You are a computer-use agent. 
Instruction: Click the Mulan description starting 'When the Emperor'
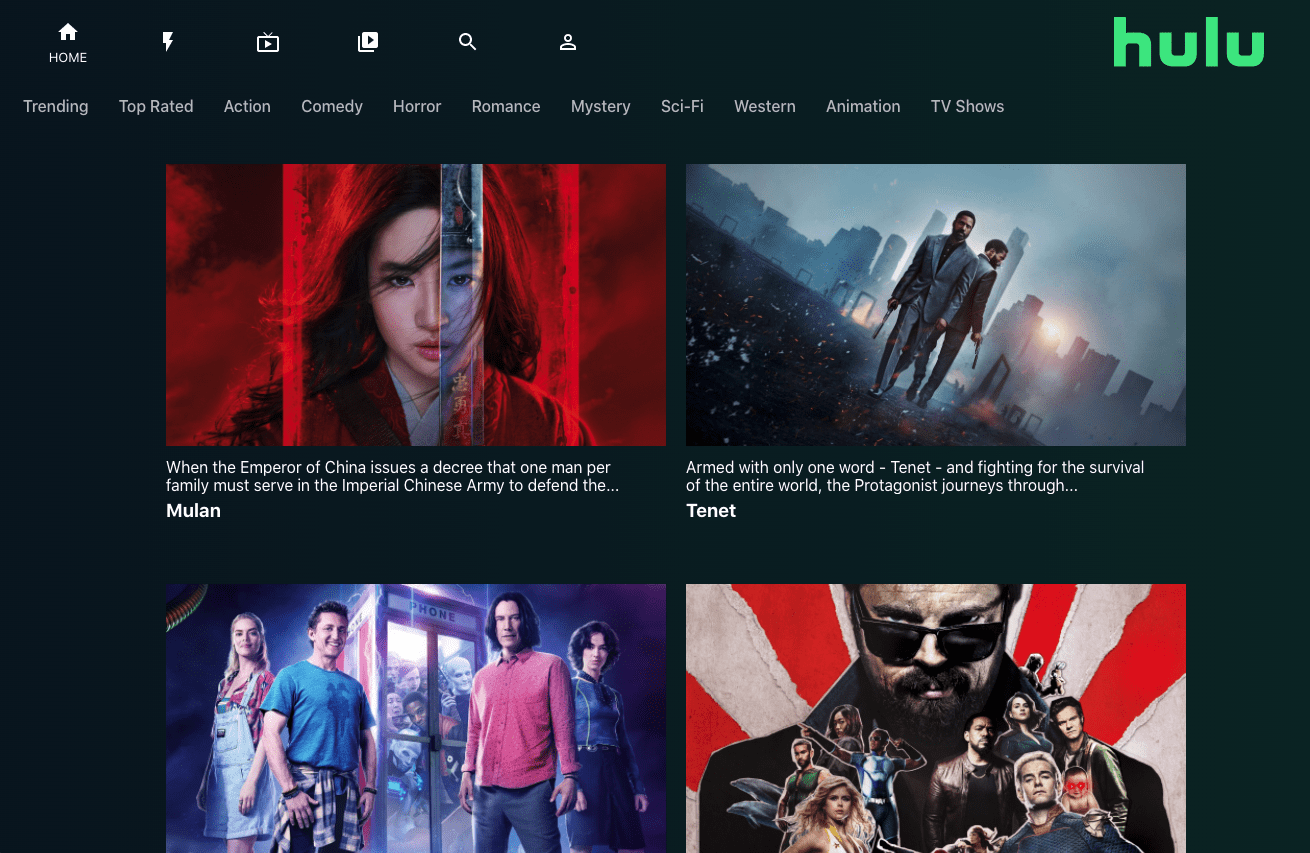pyautogui.click(x=393, y=476)
